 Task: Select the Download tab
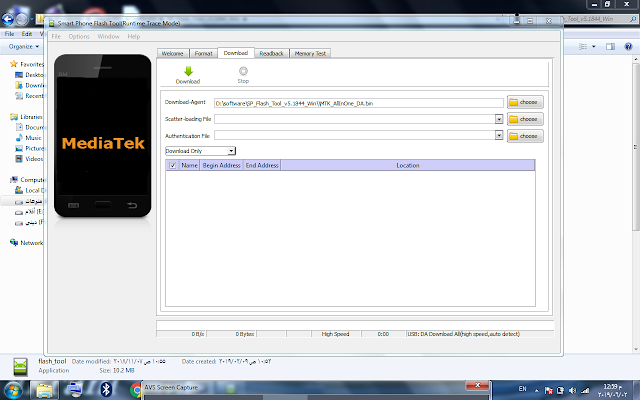[x=236, y=53]
